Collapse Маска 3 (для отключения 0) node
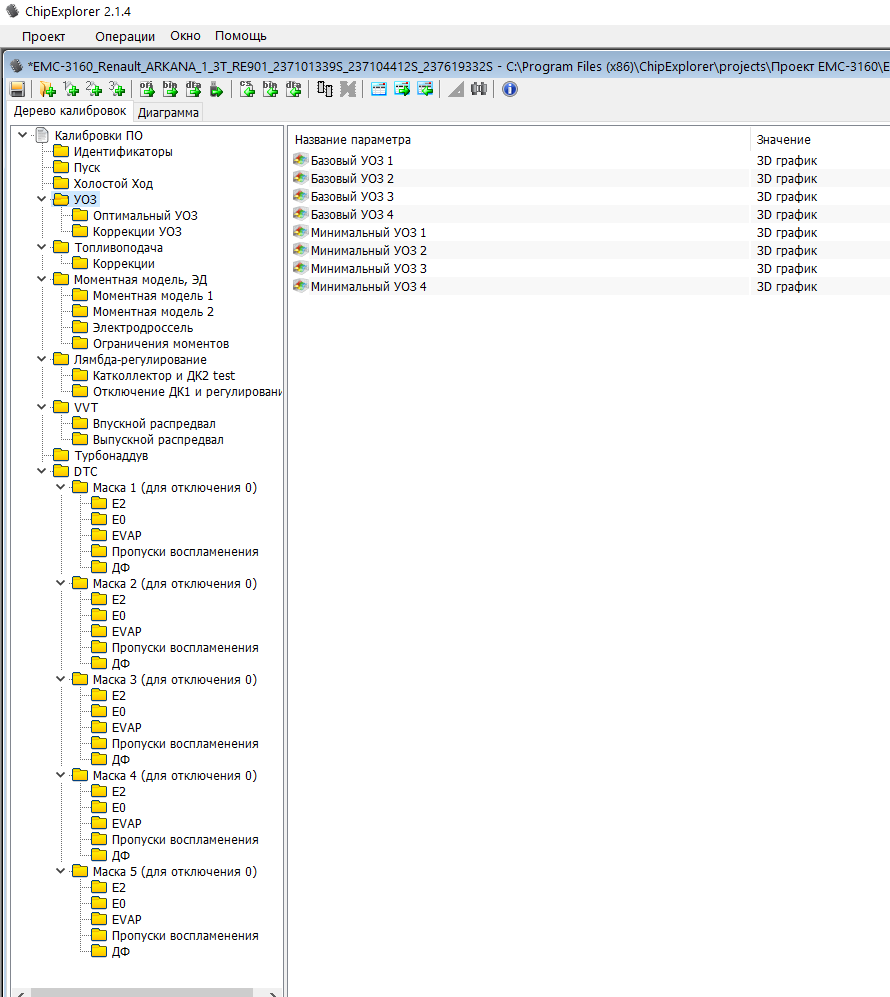 click(61, 680)
